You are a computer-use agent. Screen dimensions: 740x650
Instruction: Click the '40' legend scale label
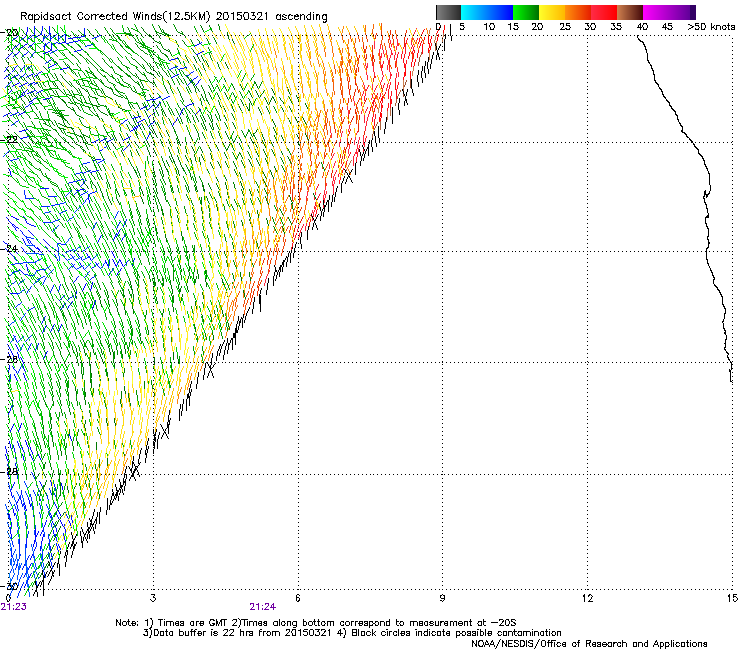pyautogui.click(x=642, y=27)
